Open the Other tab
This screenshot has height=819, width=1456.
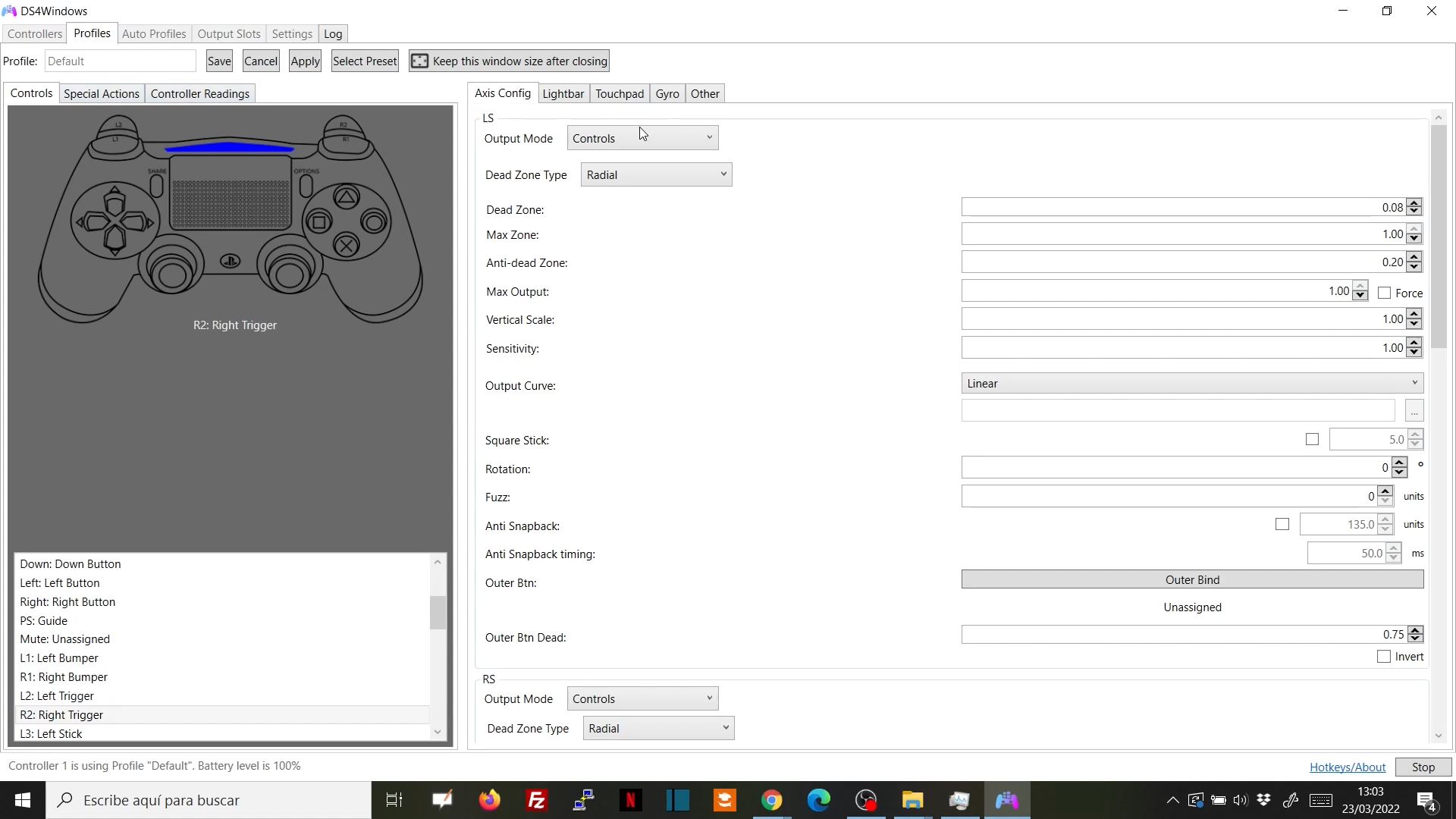pos(705,93)
